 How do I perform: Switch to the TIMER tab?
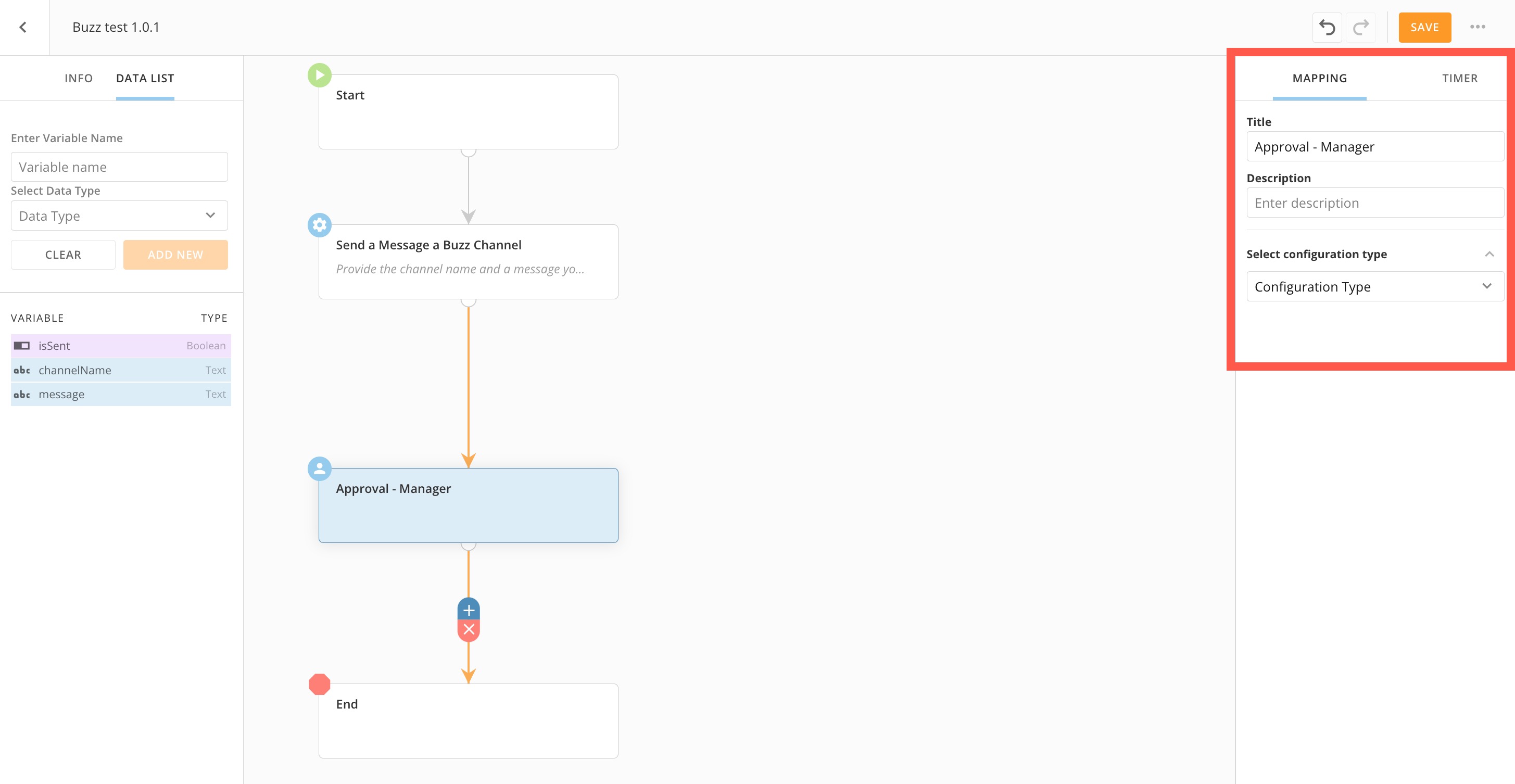pos(1459,78)
